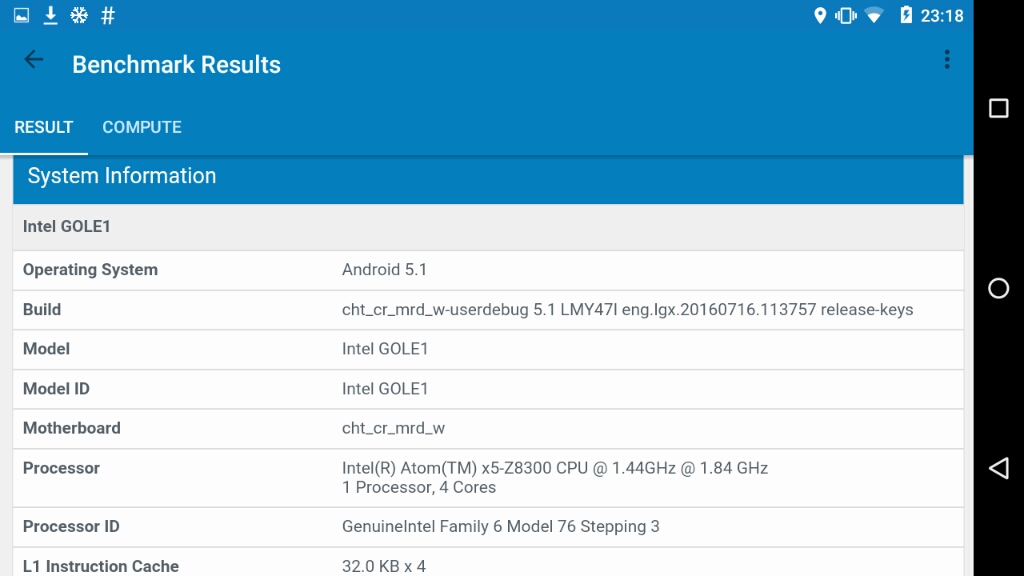
Task: Tap the location pin status icon
Action: click(820, 15)
